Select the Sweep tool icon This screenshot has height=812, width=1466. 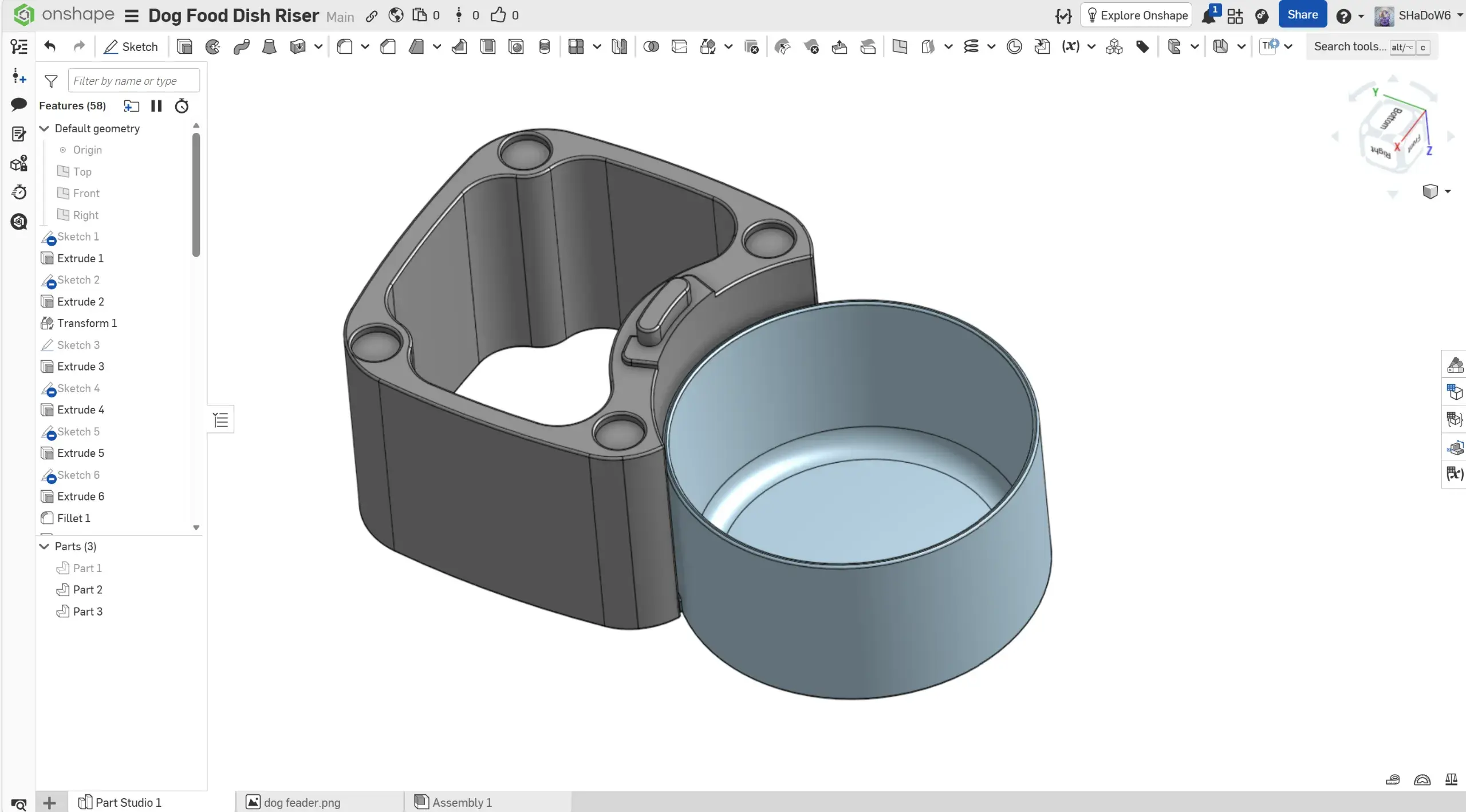[x=241, y=46]
